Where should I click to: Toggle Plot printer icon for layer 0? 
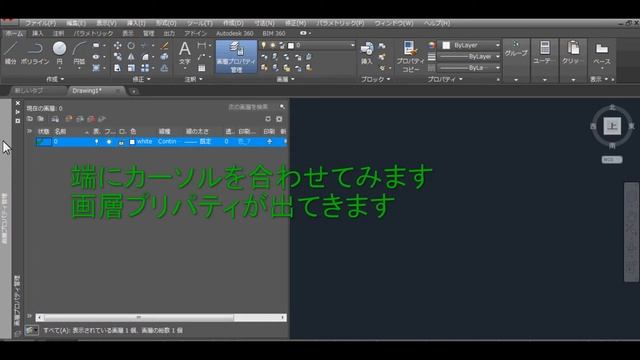[269, 142]
